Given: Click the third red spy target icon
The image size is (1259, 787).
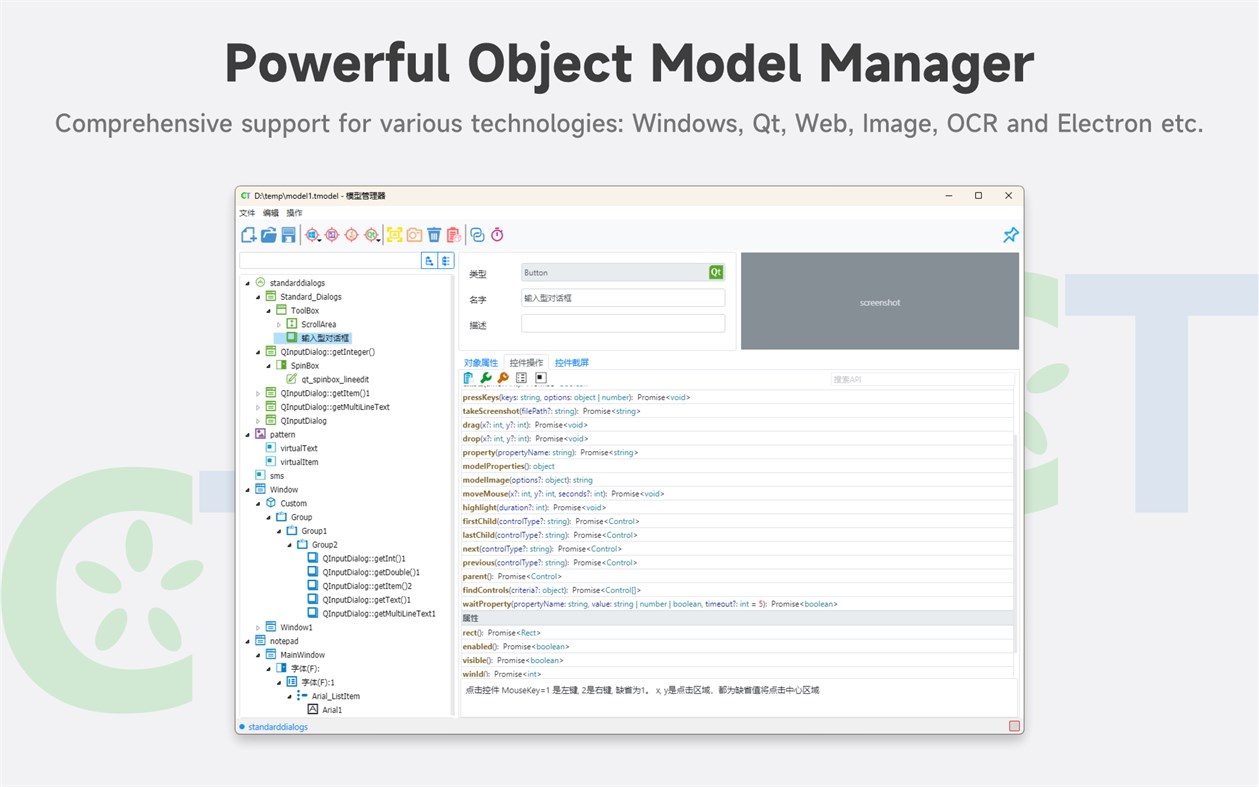Looking at the screenshot, I should [x=351, y=235].
